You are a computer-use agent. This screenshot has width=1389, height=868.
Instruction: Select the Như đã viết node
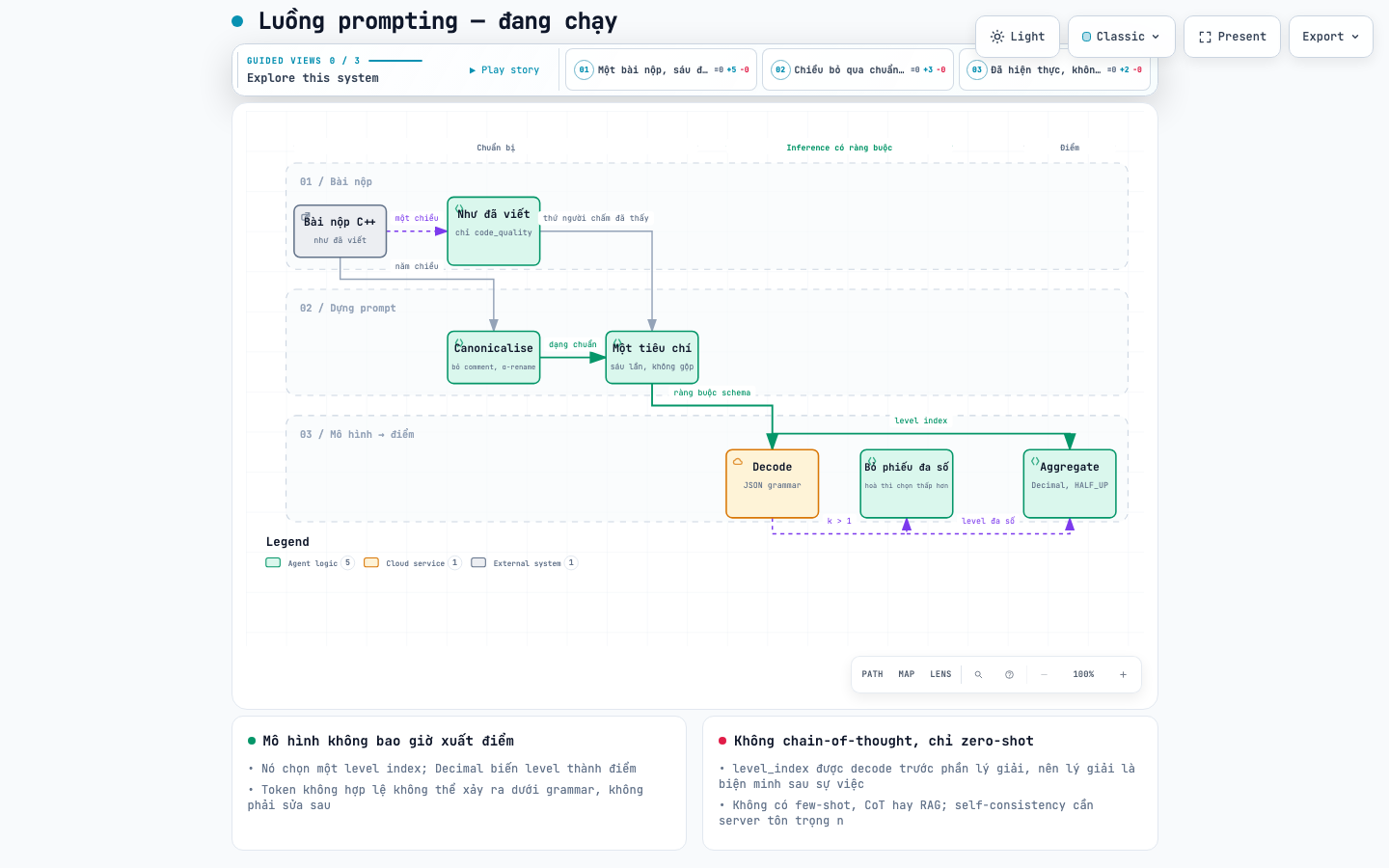[494, 231]
